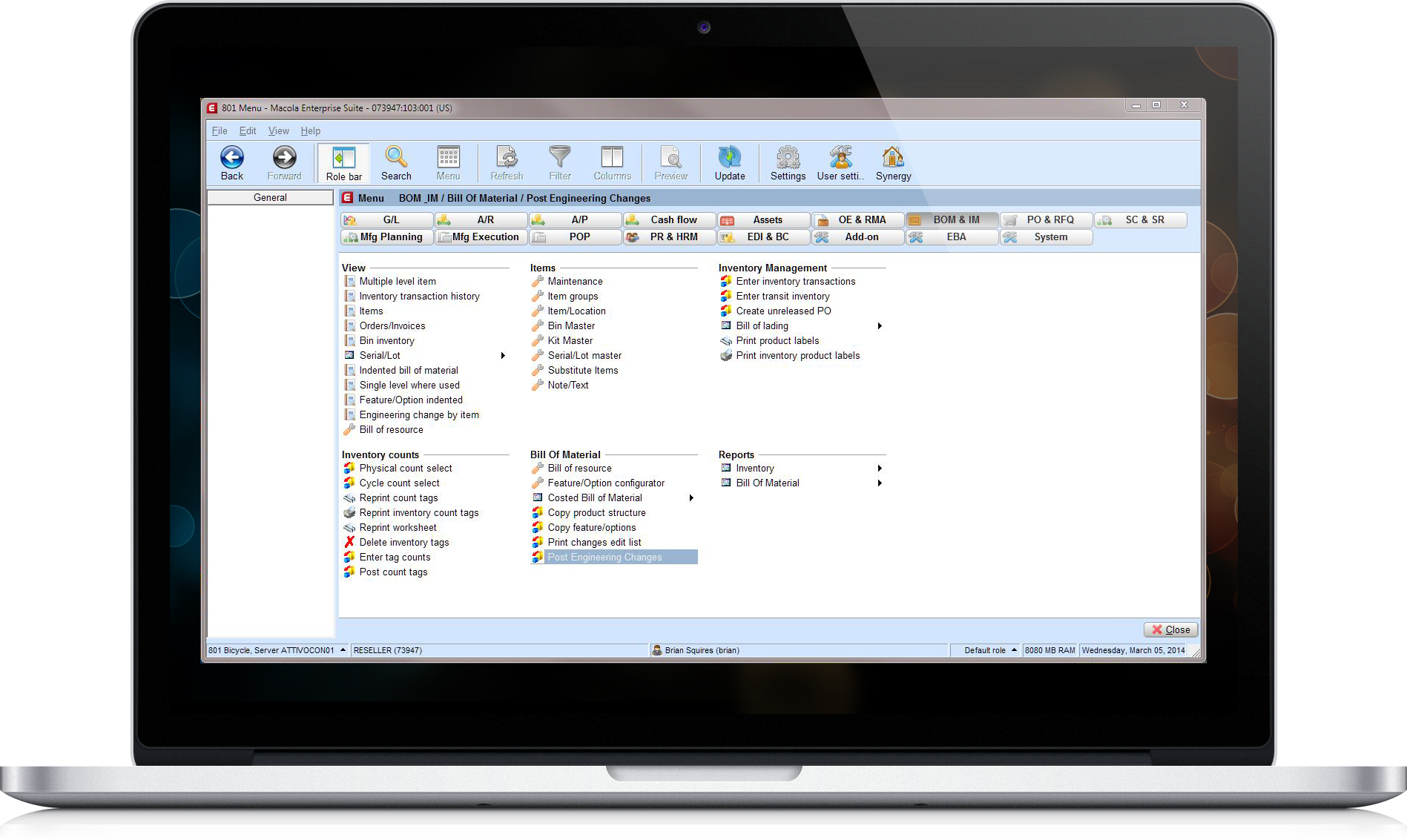Select the PO & RFQ module tab
Image resolution: width=1407 pixels, height=840 pixels.
[x=1047, y=220]
